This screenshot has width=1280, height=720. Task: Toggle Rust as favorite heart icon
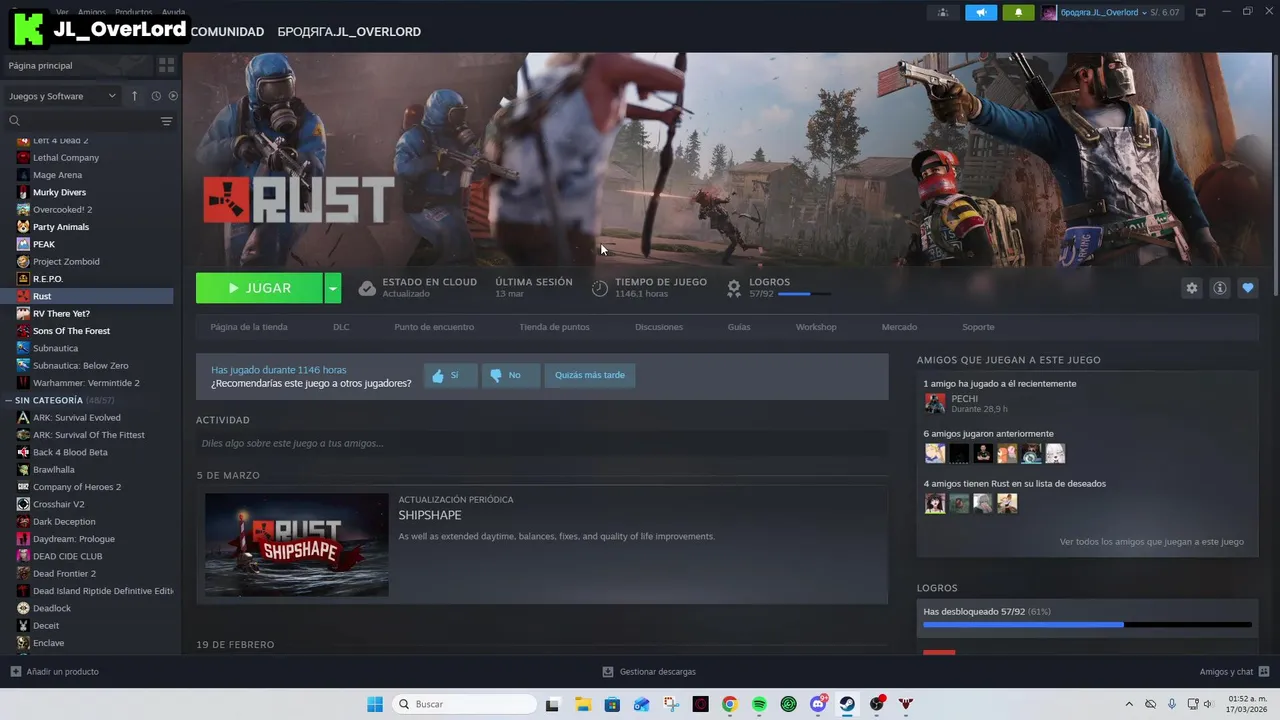[1247, 288]
